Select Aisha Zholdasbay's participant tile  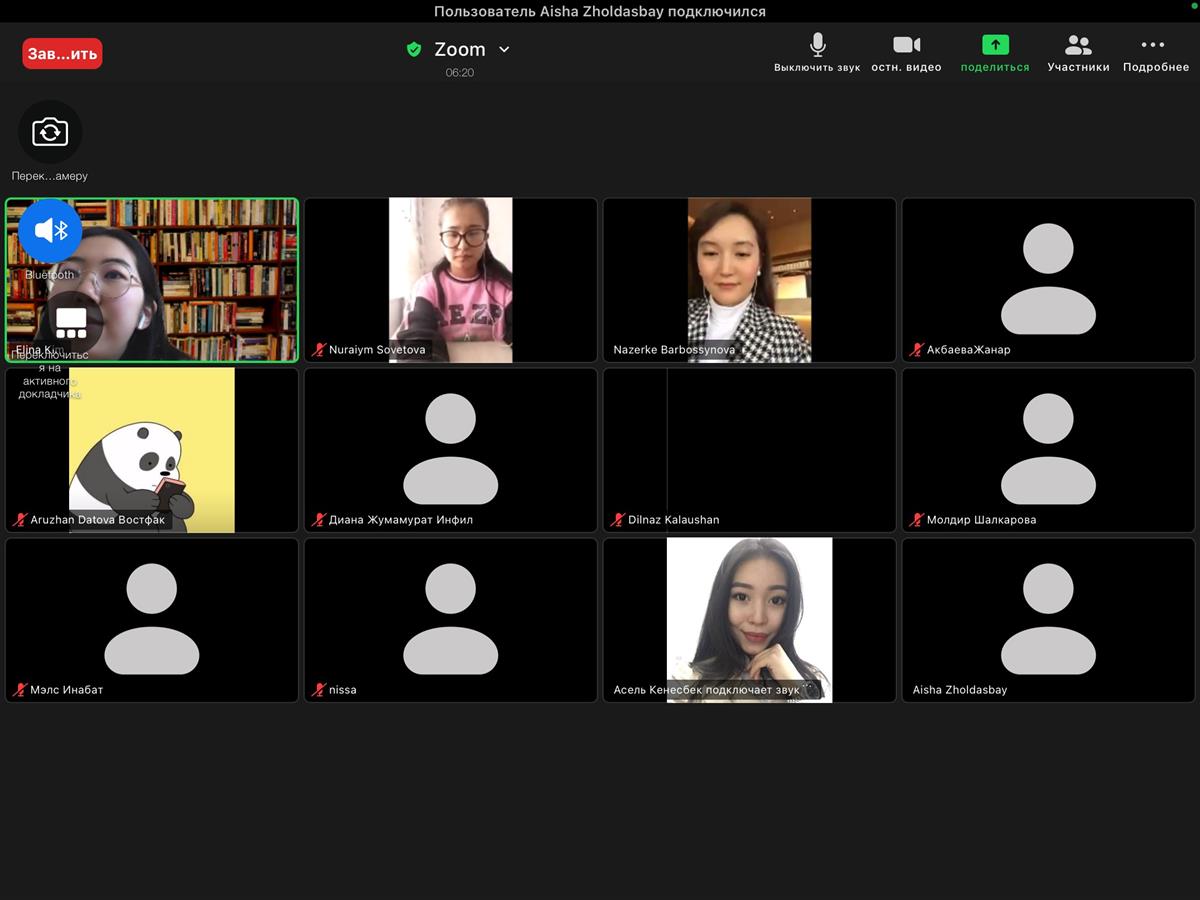1048,620
